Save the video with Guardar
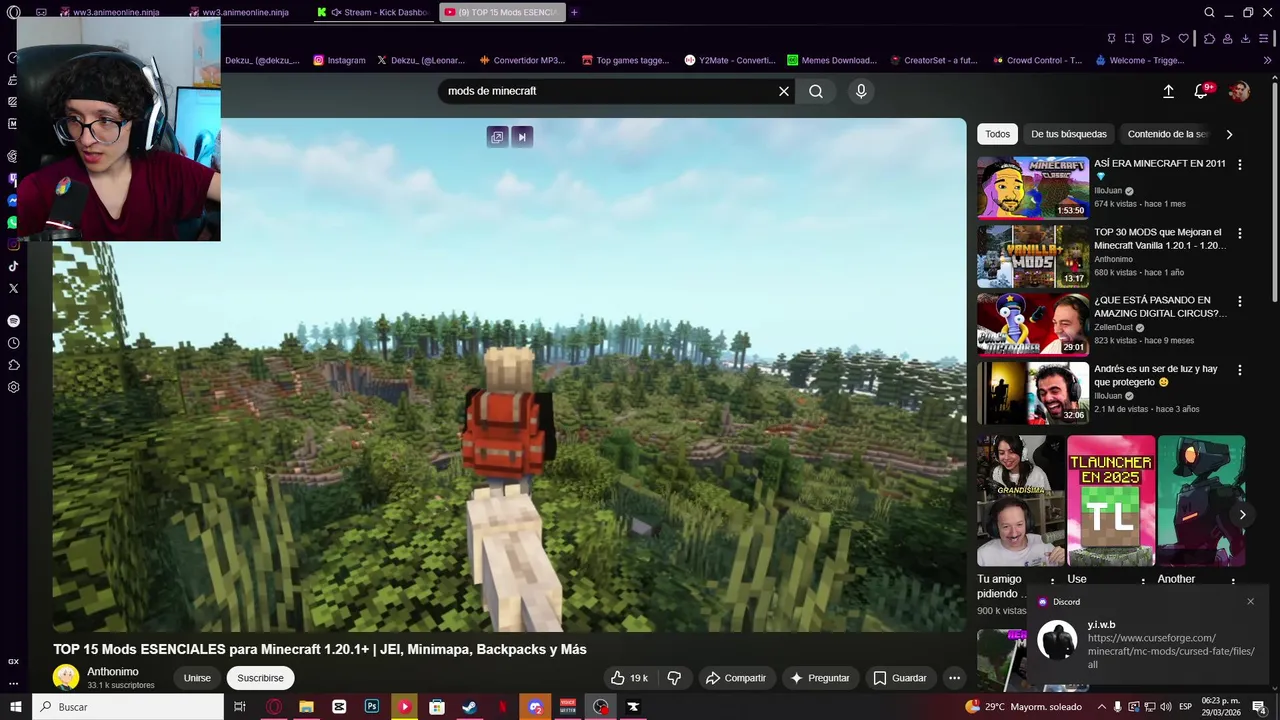The width and height of the screenshot is (1280, 720). pyautogui.click(x=900, y=678)
